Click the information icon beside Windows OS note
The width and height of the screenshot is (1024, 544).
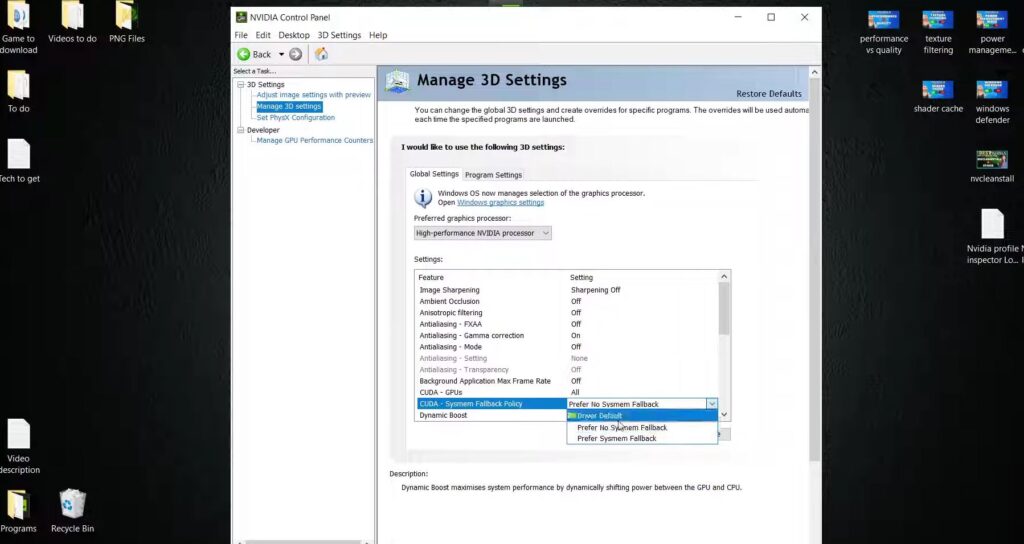[423, 197]
